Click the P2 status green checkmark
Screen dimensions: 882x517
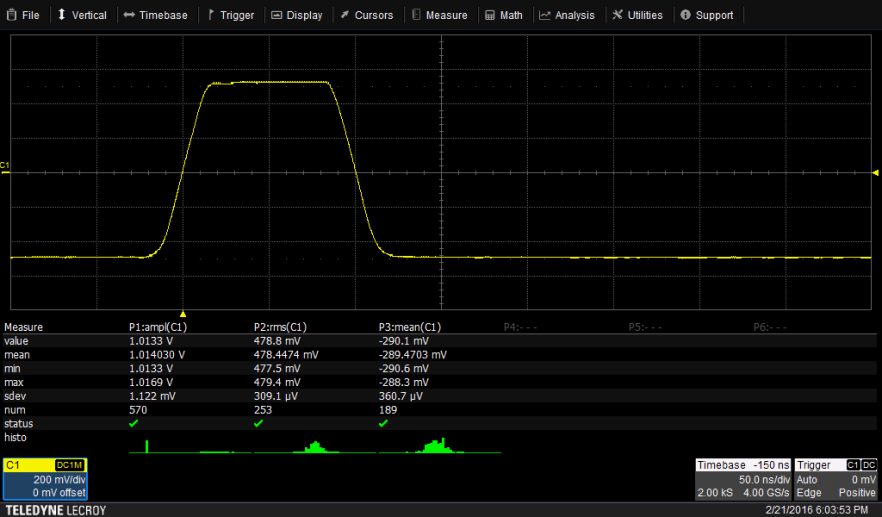coord(259,424)
